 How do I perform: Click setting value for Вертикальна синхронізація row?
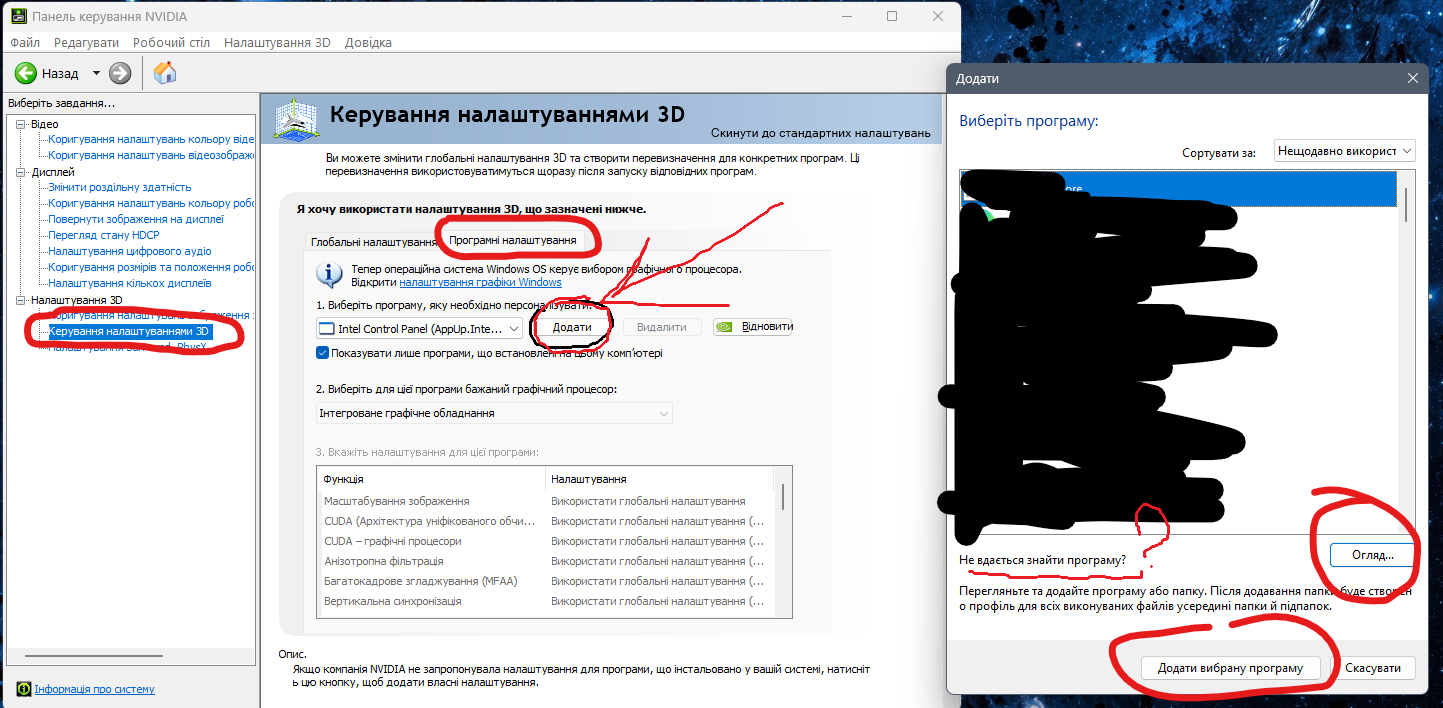click(x=659, y=601)
